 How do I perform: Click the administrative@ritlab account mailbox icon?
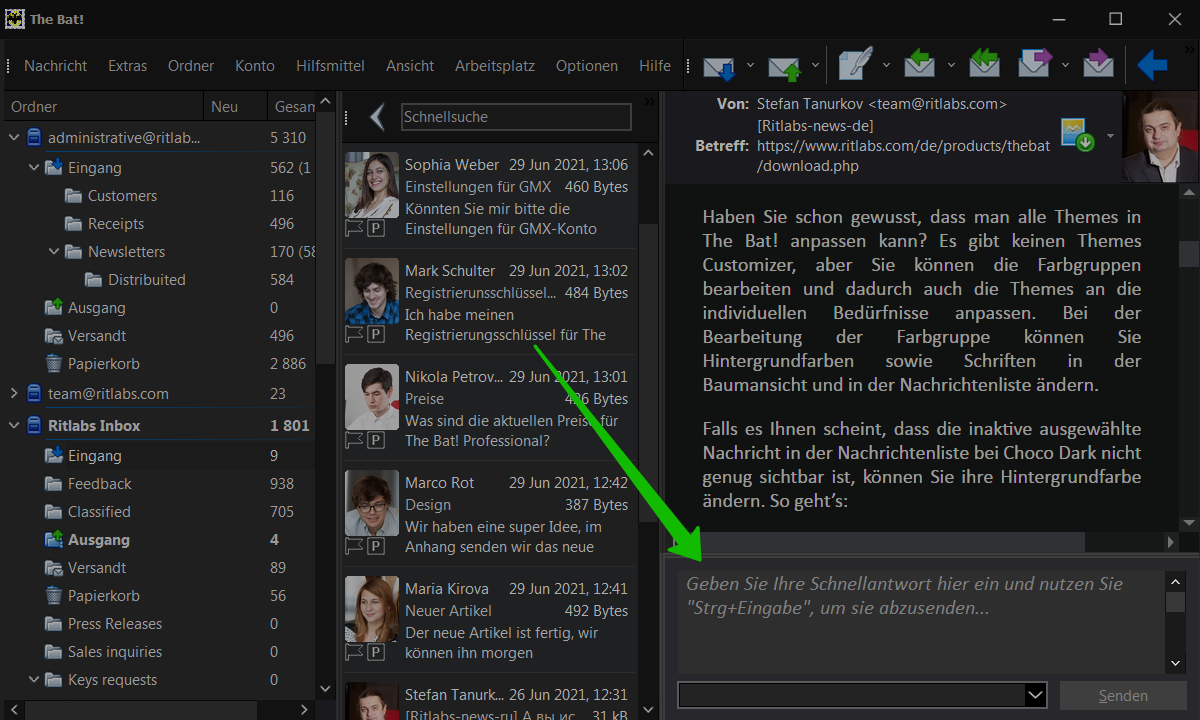point(34,137)
